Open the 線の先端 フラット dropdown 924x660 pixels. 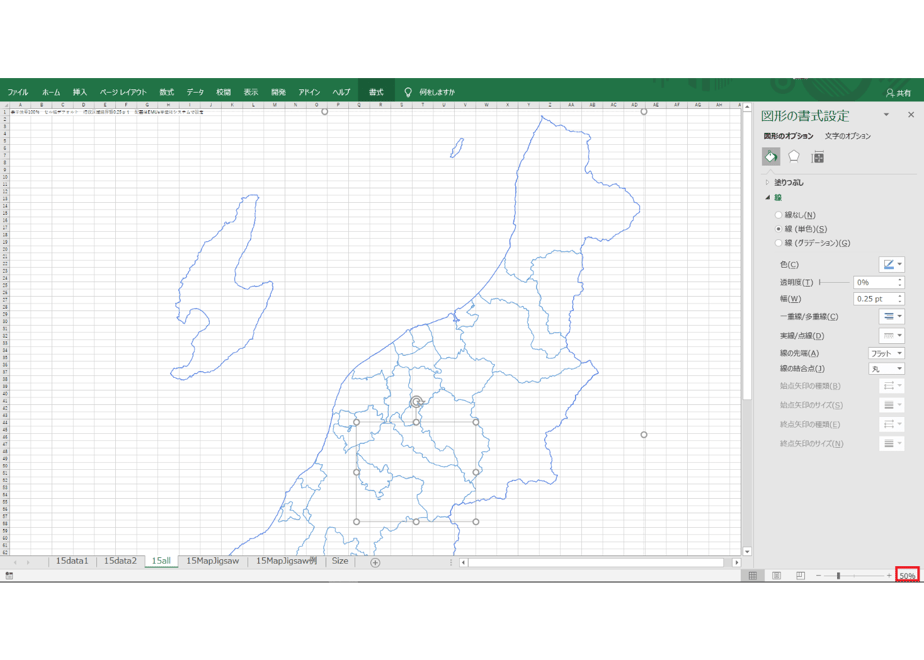pos(886,353)
